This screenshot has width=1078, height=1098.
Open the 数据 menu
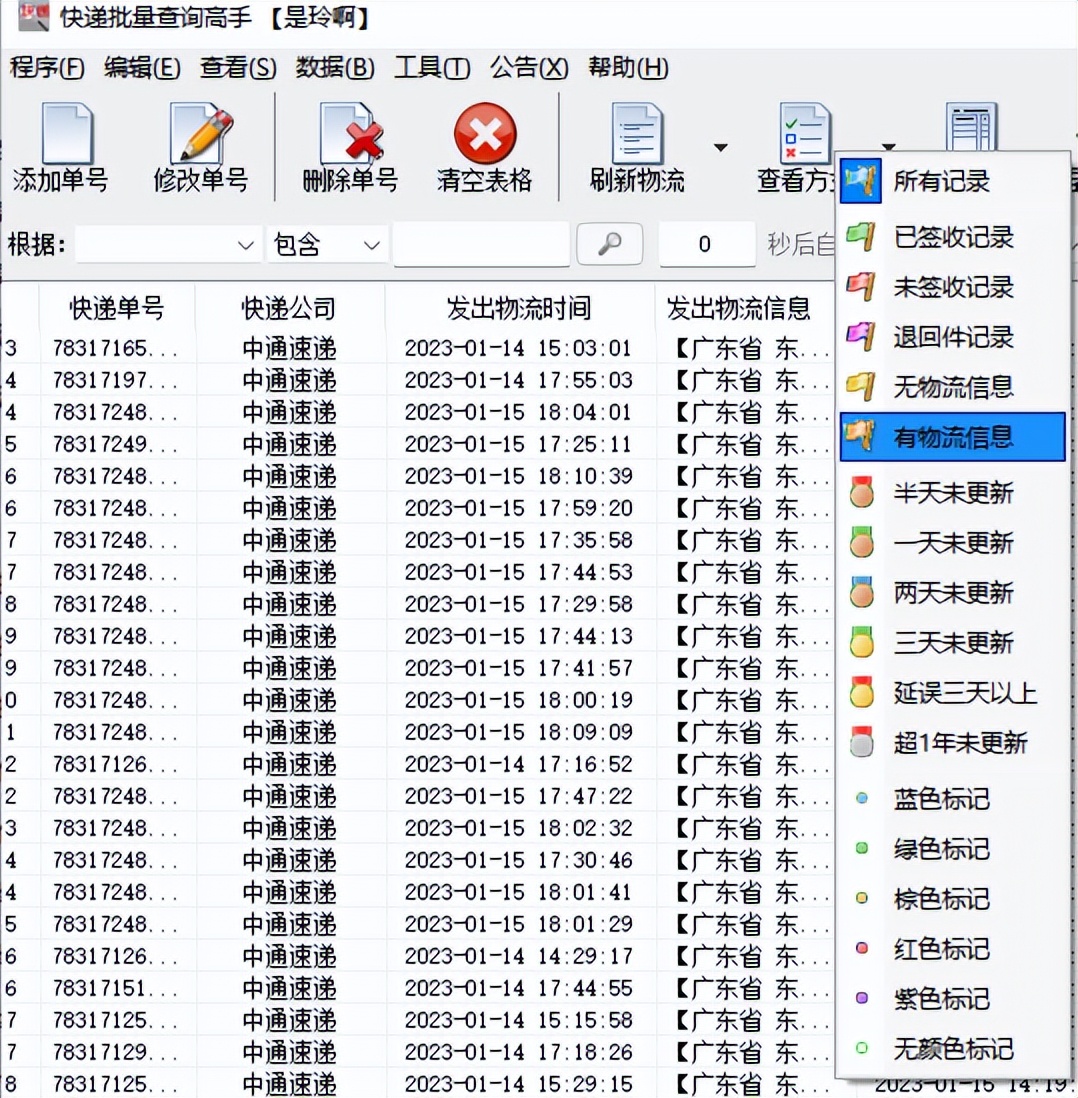click(x=334, y=68)
